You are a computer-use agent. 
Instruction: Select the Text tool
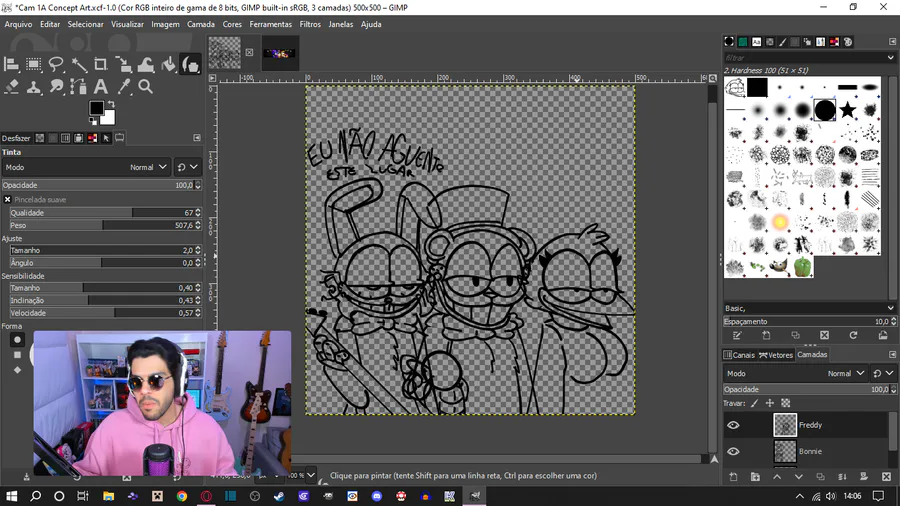pos(100,87)
